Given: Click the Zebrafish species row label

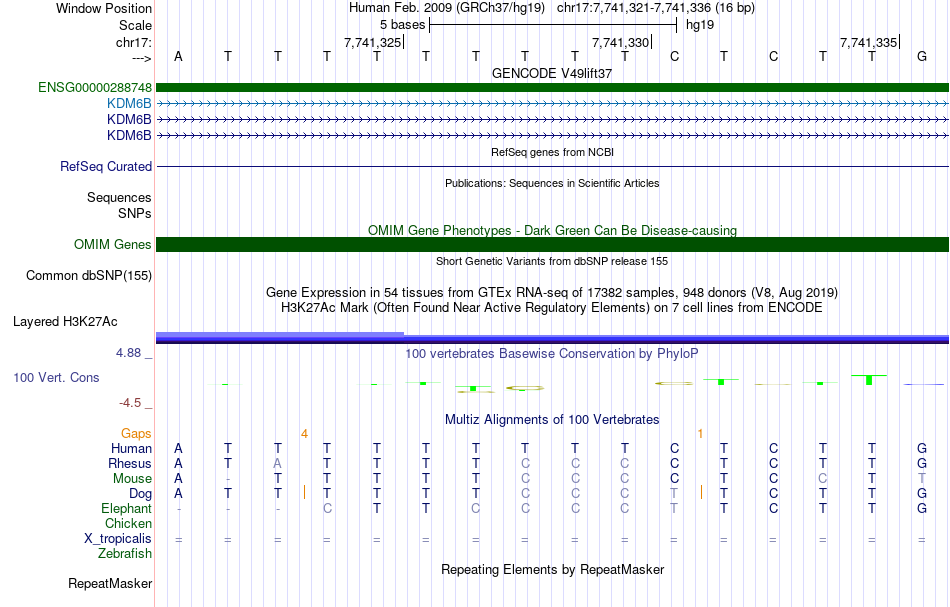Looking at the screenshot, I should coord(125,554).
